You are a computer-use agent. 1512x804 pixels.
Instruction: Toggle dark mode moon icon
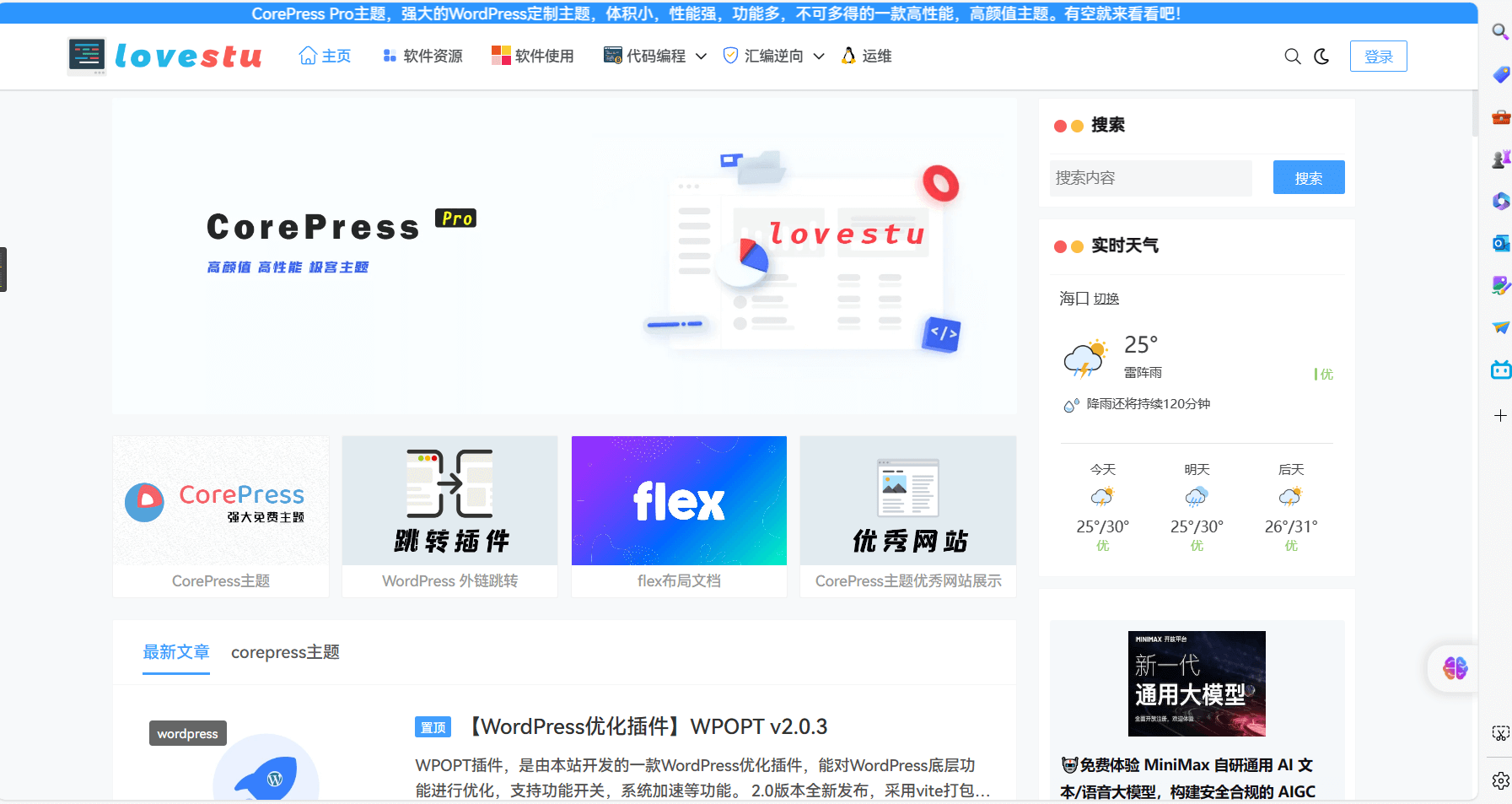click(1321, 57)
